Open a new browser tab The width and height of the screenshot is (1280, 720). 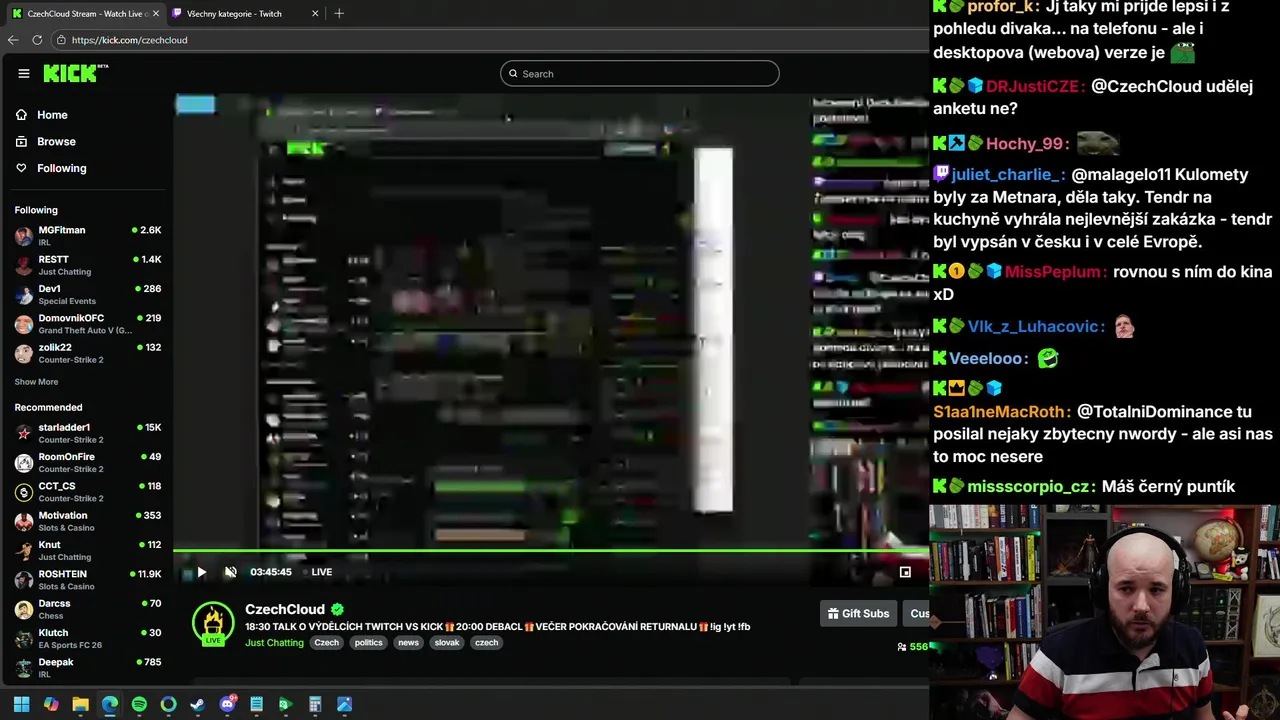coord(339,14)
